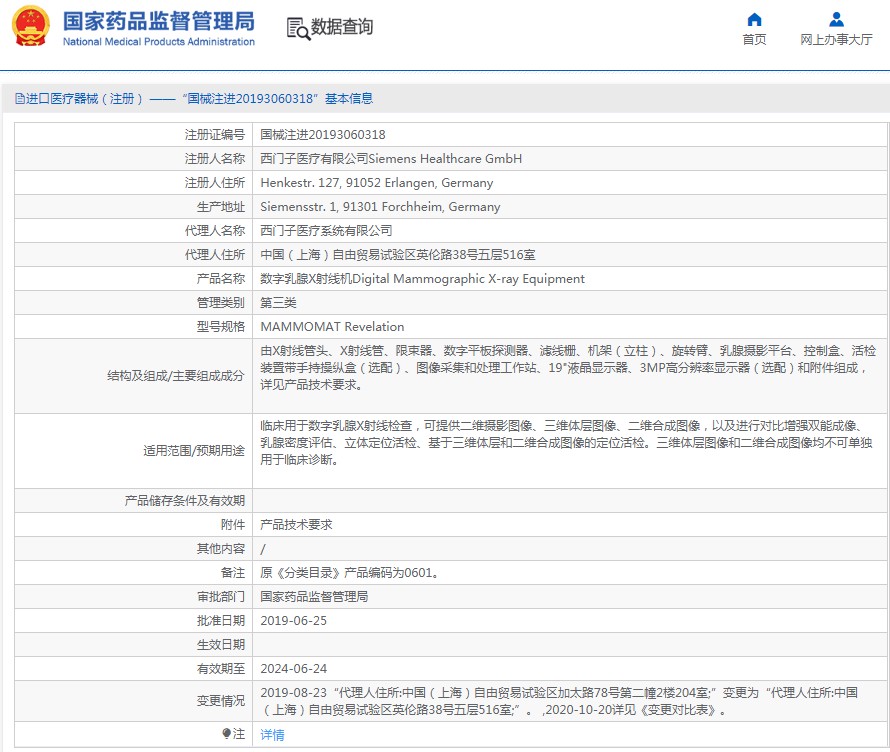Click the 附件 row label
Screen dimensions: 890x752
[x=233, y=524]
